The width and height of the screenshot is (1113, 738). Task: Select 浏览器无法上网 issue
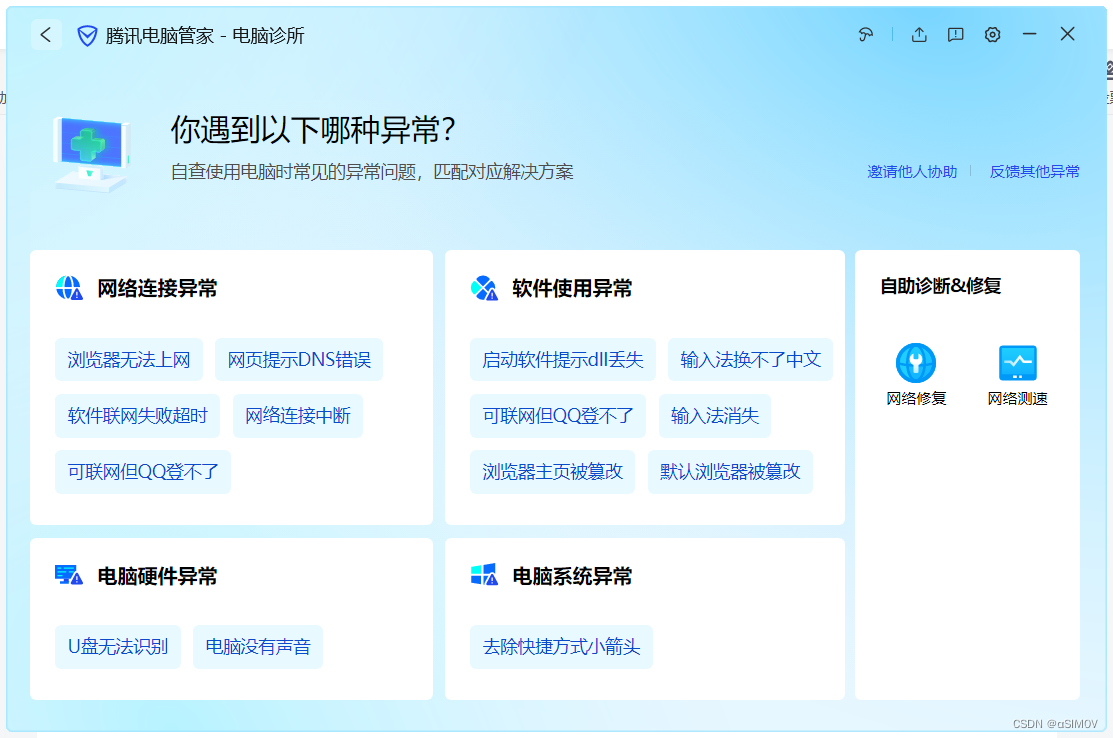128,360
